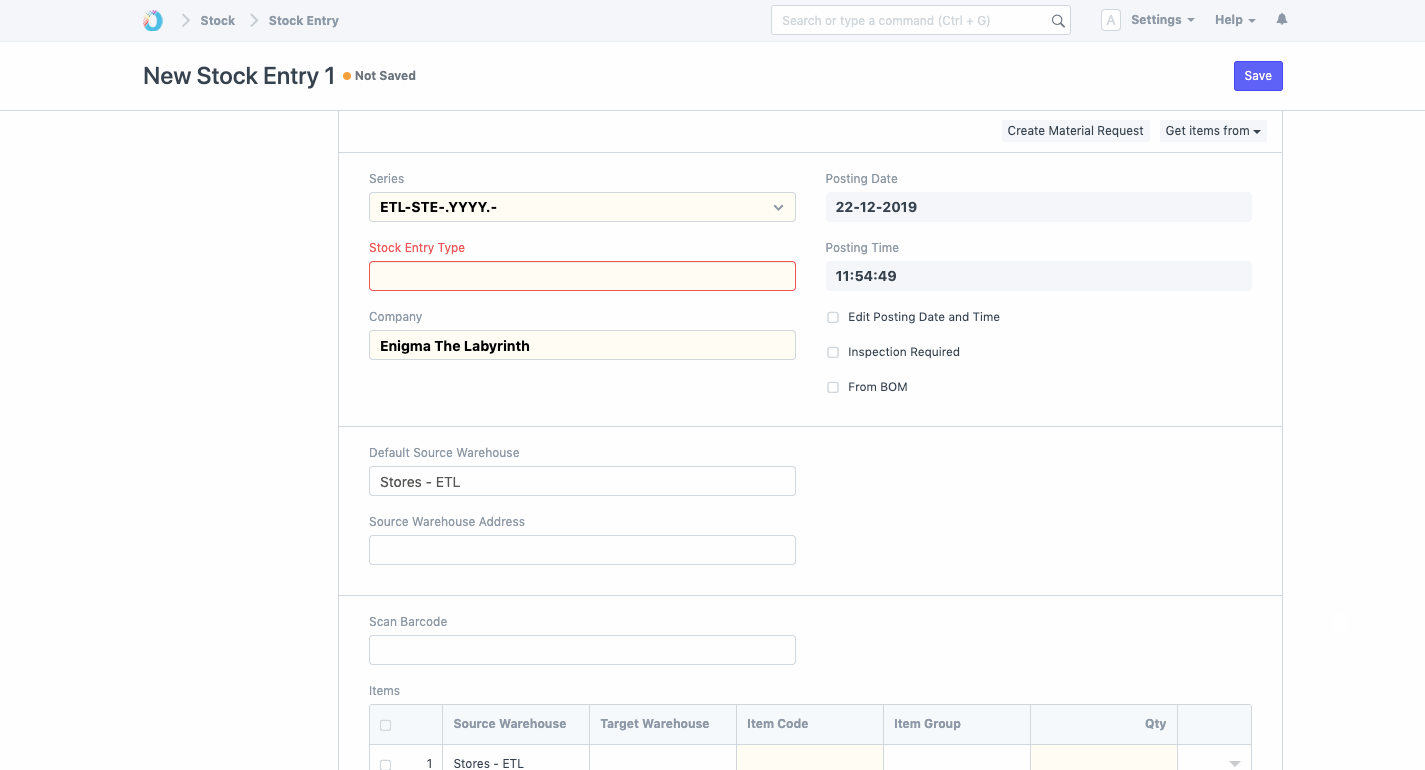Screen dimensions: 1425x770
Task: Open the ERPNext home logo
Action: pos(152,20)
